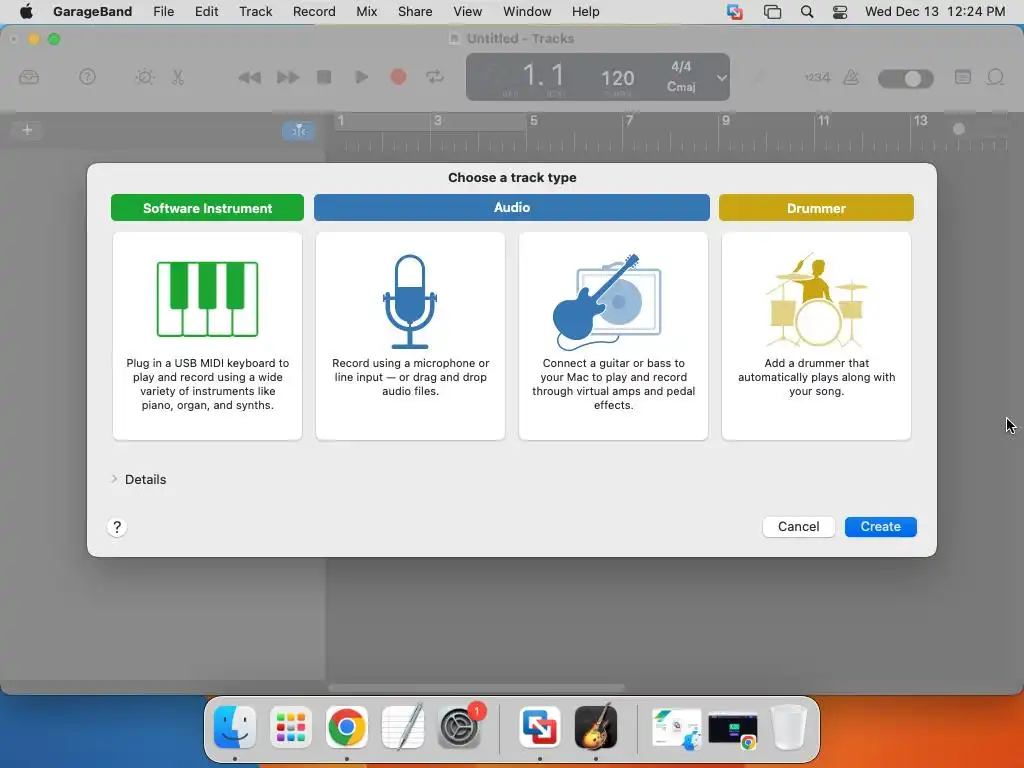Open Smart Controls dial icon

[144, 77]
